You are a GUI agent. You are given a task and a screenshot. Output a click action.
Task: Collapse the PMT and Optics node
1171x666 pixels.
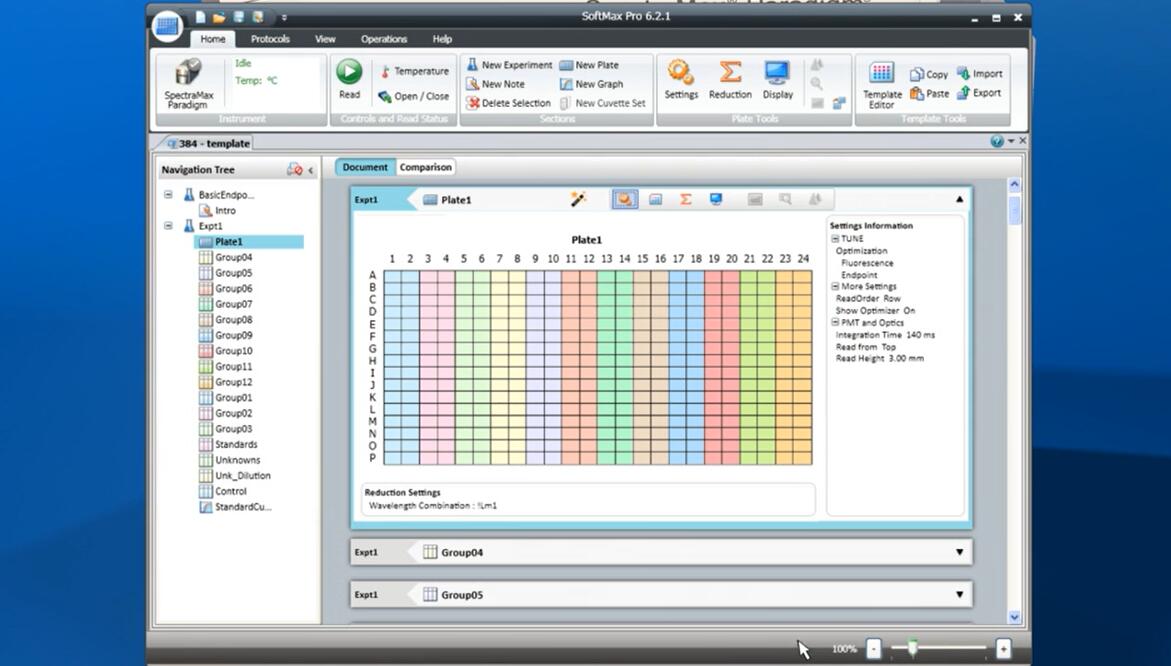[x=835, y=323]
